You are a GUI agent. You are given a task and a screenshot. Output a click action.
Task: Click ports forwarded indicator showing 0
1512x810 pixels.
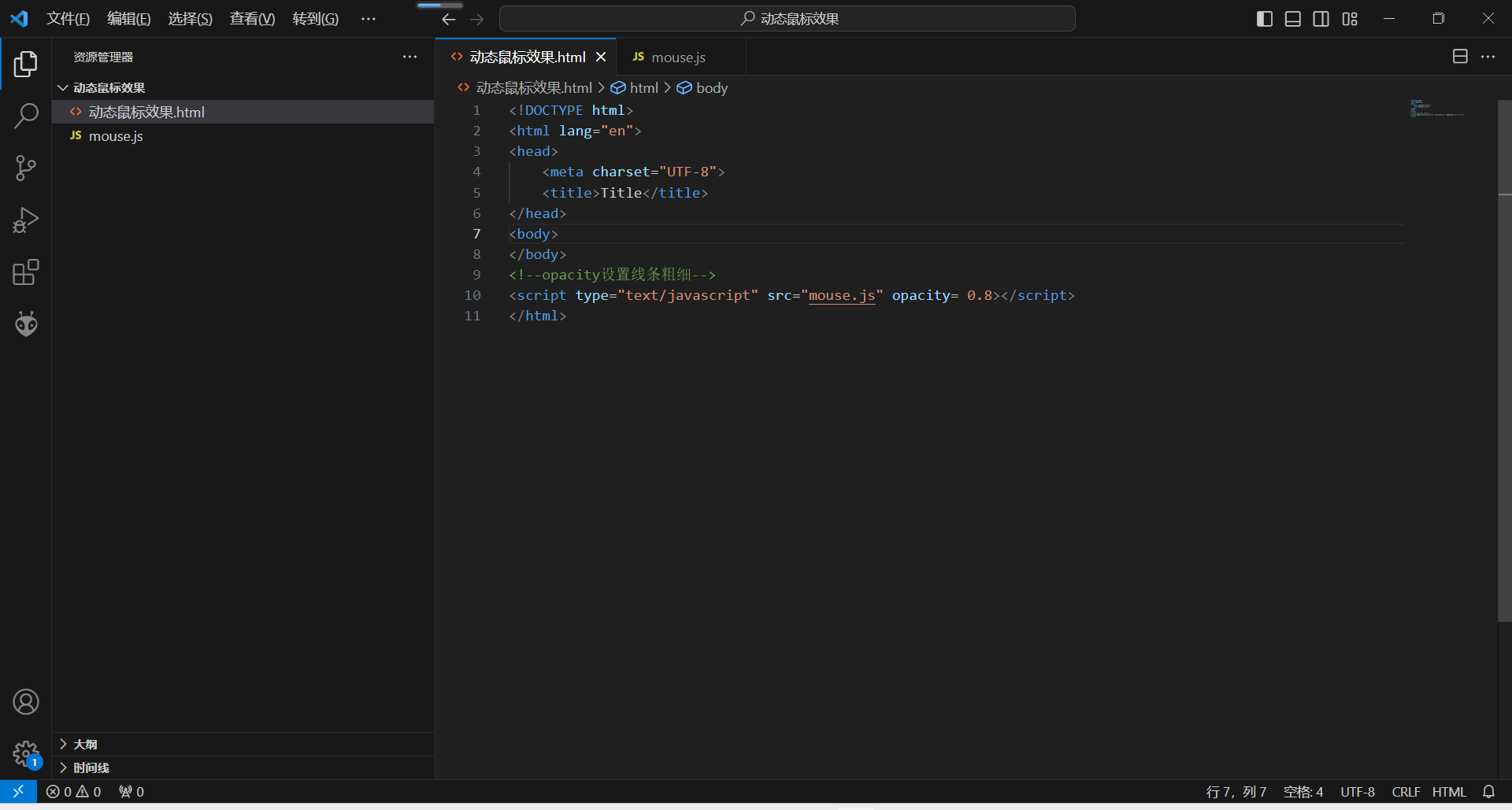point(132,792)
